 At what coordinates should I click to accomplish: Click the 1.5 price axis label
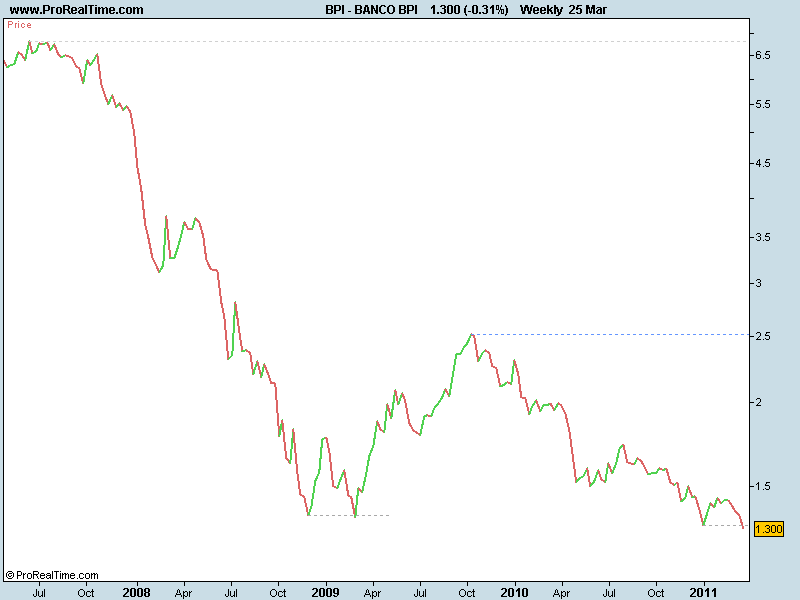tap(763, 486)
